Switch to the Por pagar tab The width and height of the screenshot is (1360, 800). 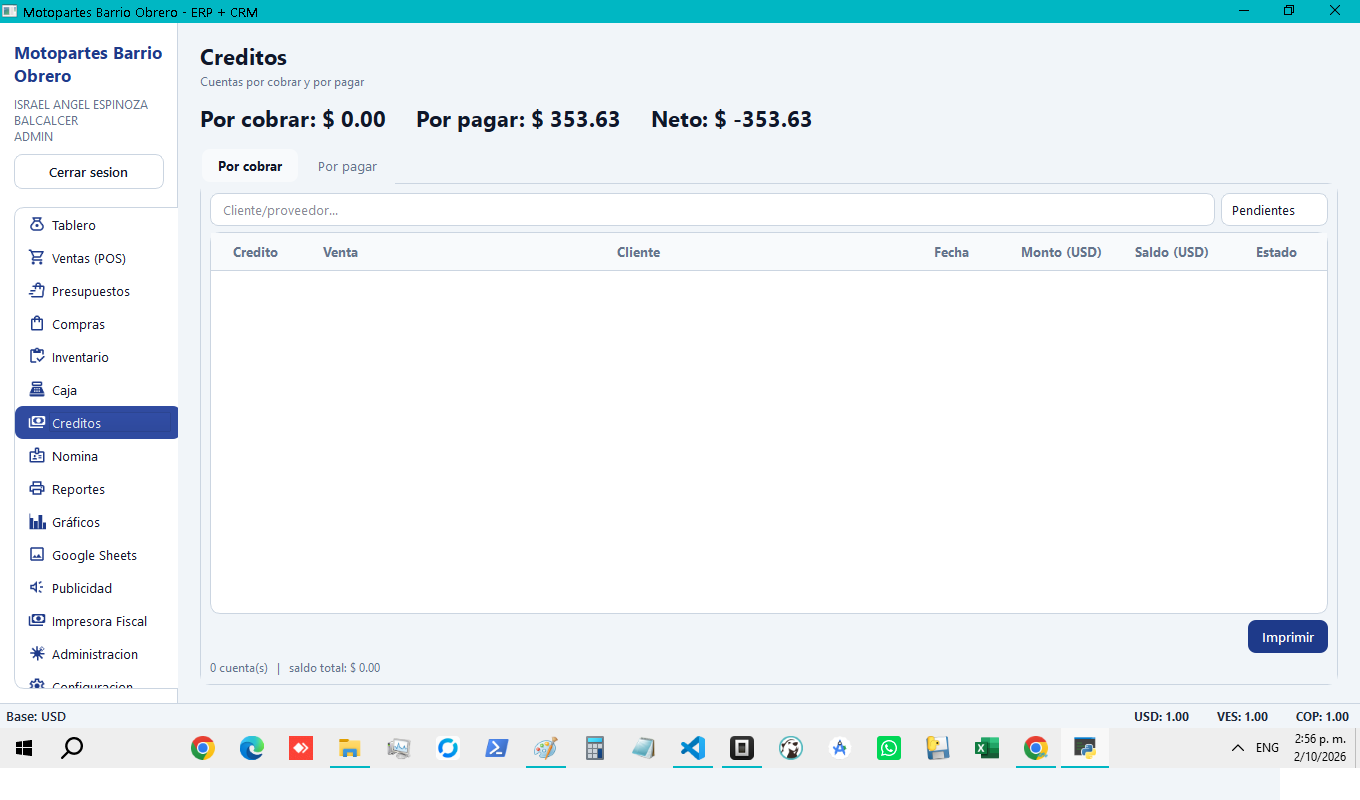(x=347, y=166)
